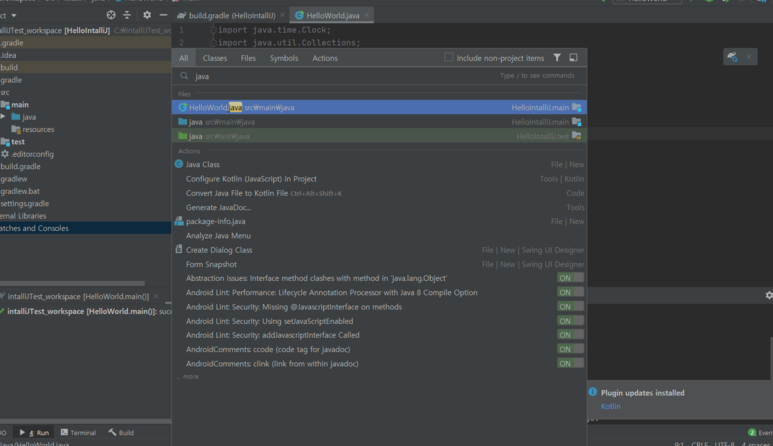Toggle Missing @JavascriptInterface inspection switch
Viewport: 773px width, 446px height.
[570, 307]
